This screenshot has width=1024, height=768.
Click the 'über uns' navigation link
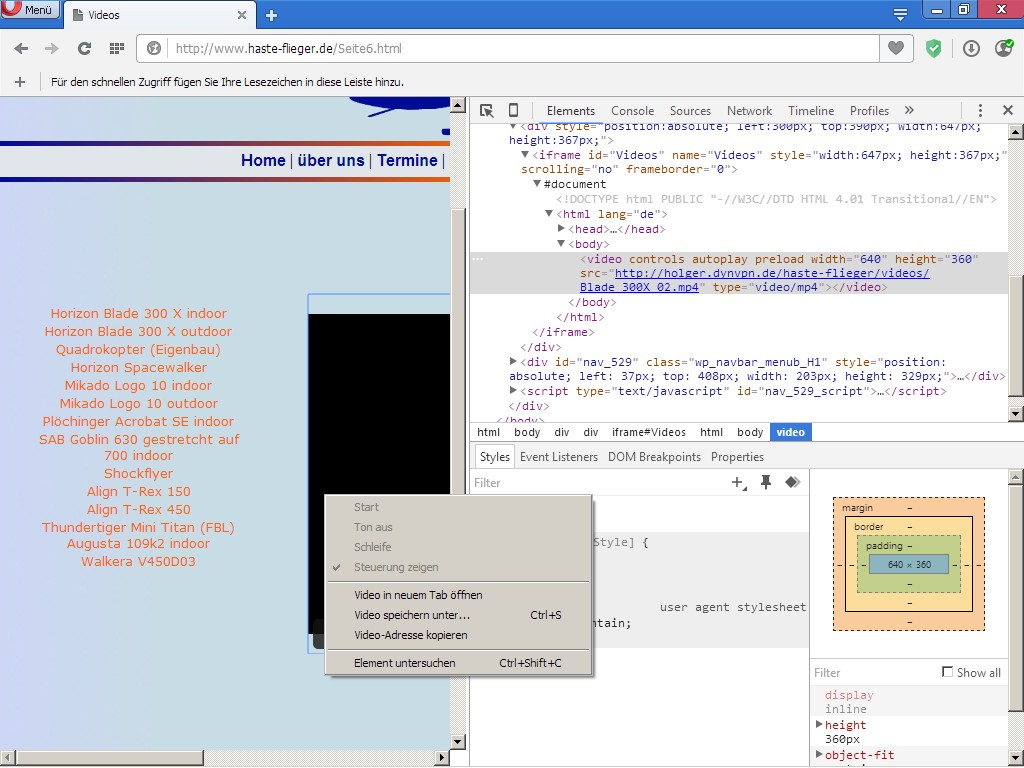330,160
